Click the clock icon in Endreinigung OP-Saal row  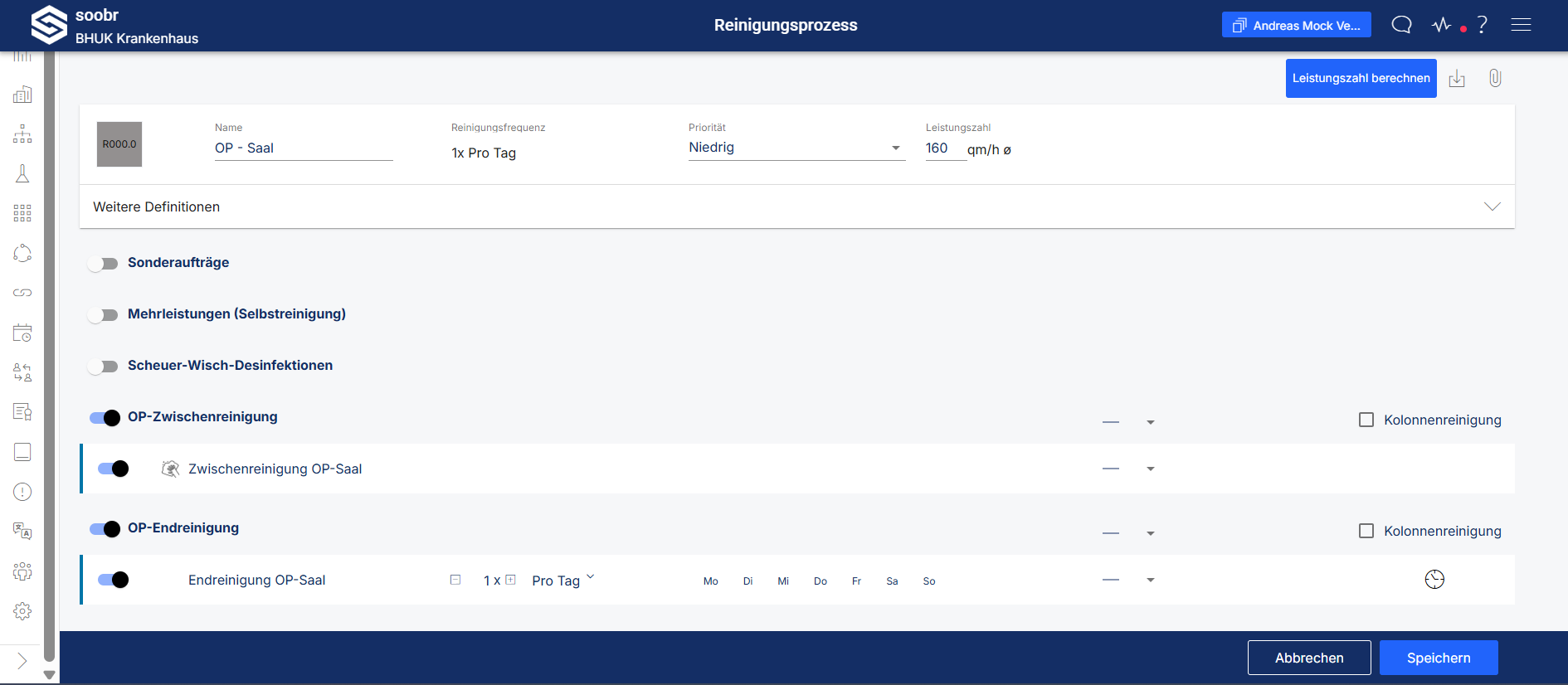pyautogui.click(x=1434, y=580)
